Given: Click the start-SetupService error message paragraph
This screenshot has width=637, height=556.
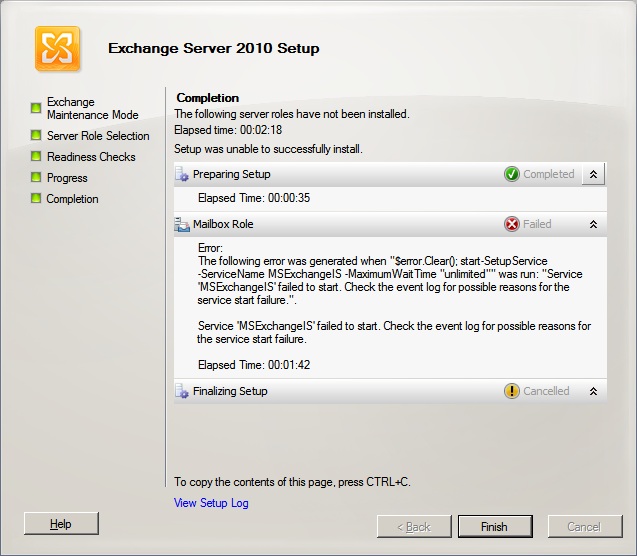Looking at the screenshot, I should point(390,280).
